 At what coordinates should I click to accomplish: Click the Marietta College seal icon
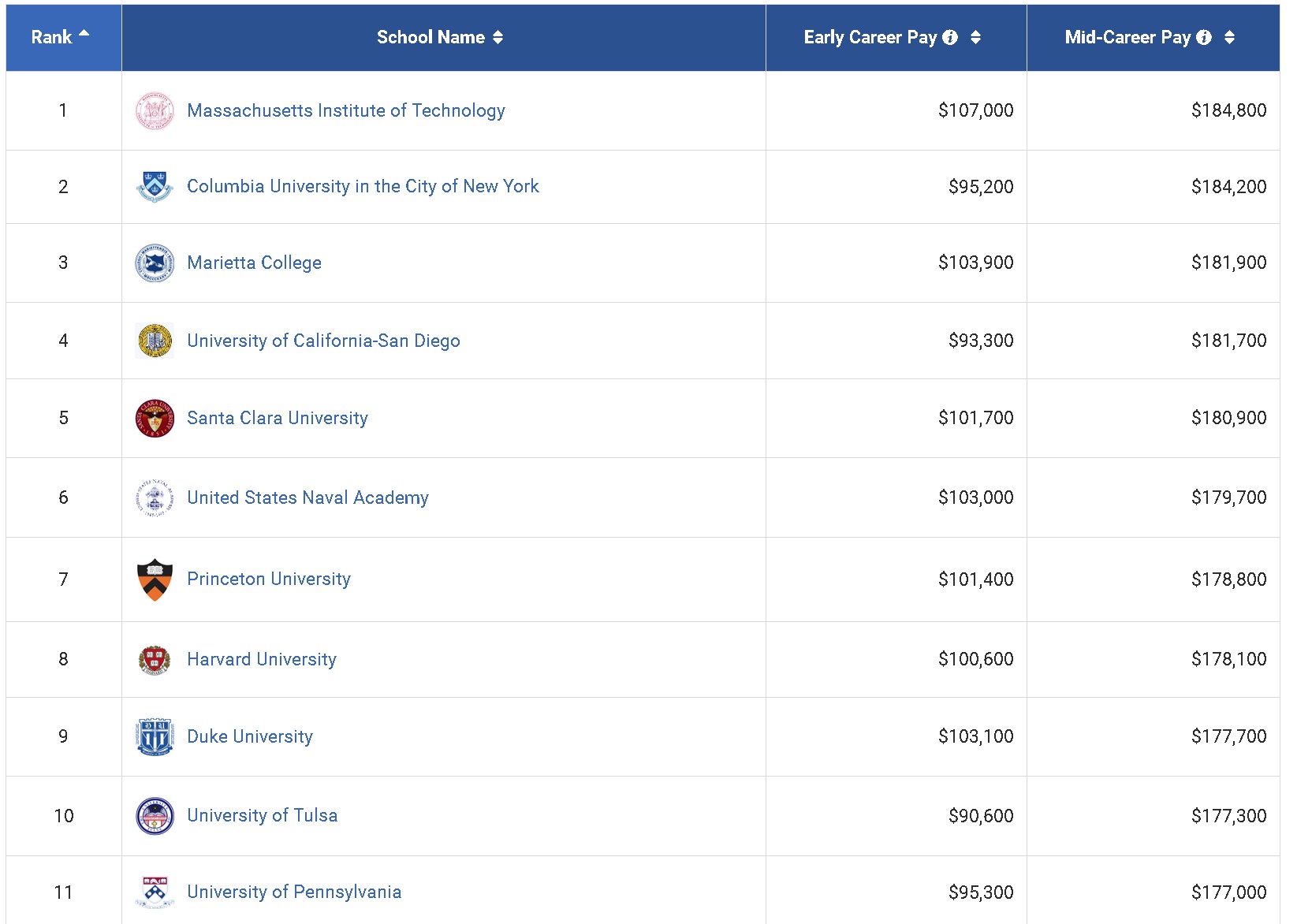[x=155, y=263]
